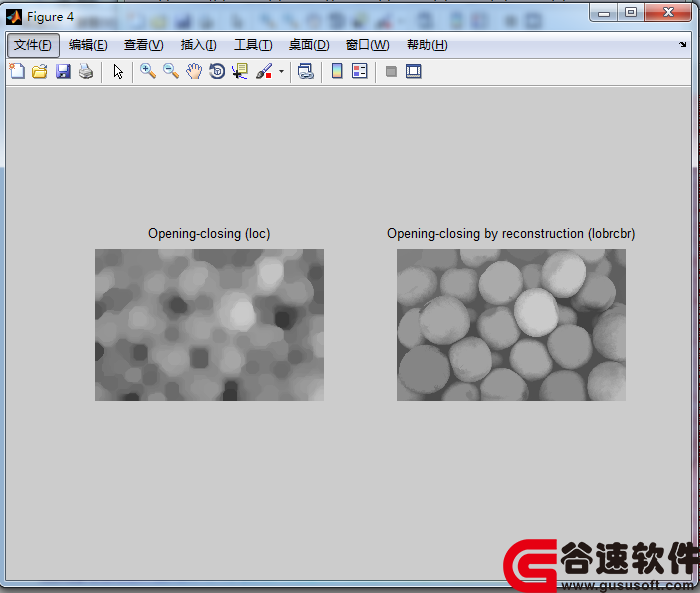Choose the Data Cursor tool
Viewport: 700px width, 593px height.
pyautogui.click(x=240, y=71)
